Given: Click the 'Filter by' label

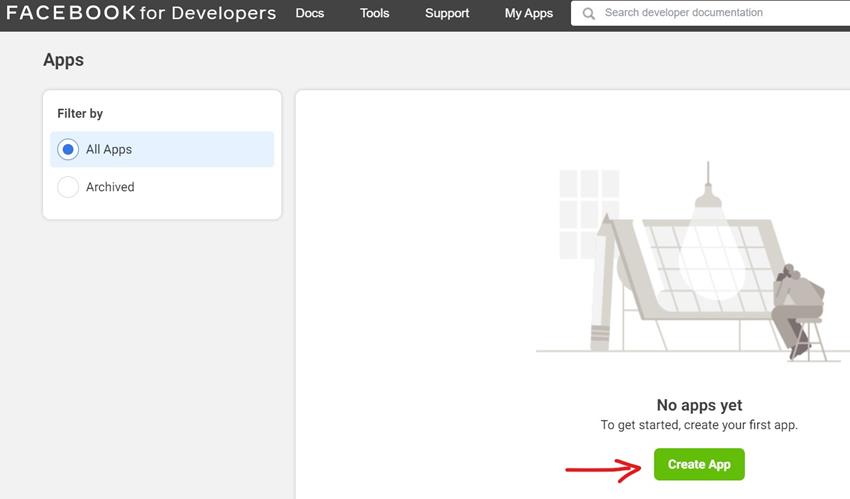Looking at the screenshot, I should click(x=80, y=113).
